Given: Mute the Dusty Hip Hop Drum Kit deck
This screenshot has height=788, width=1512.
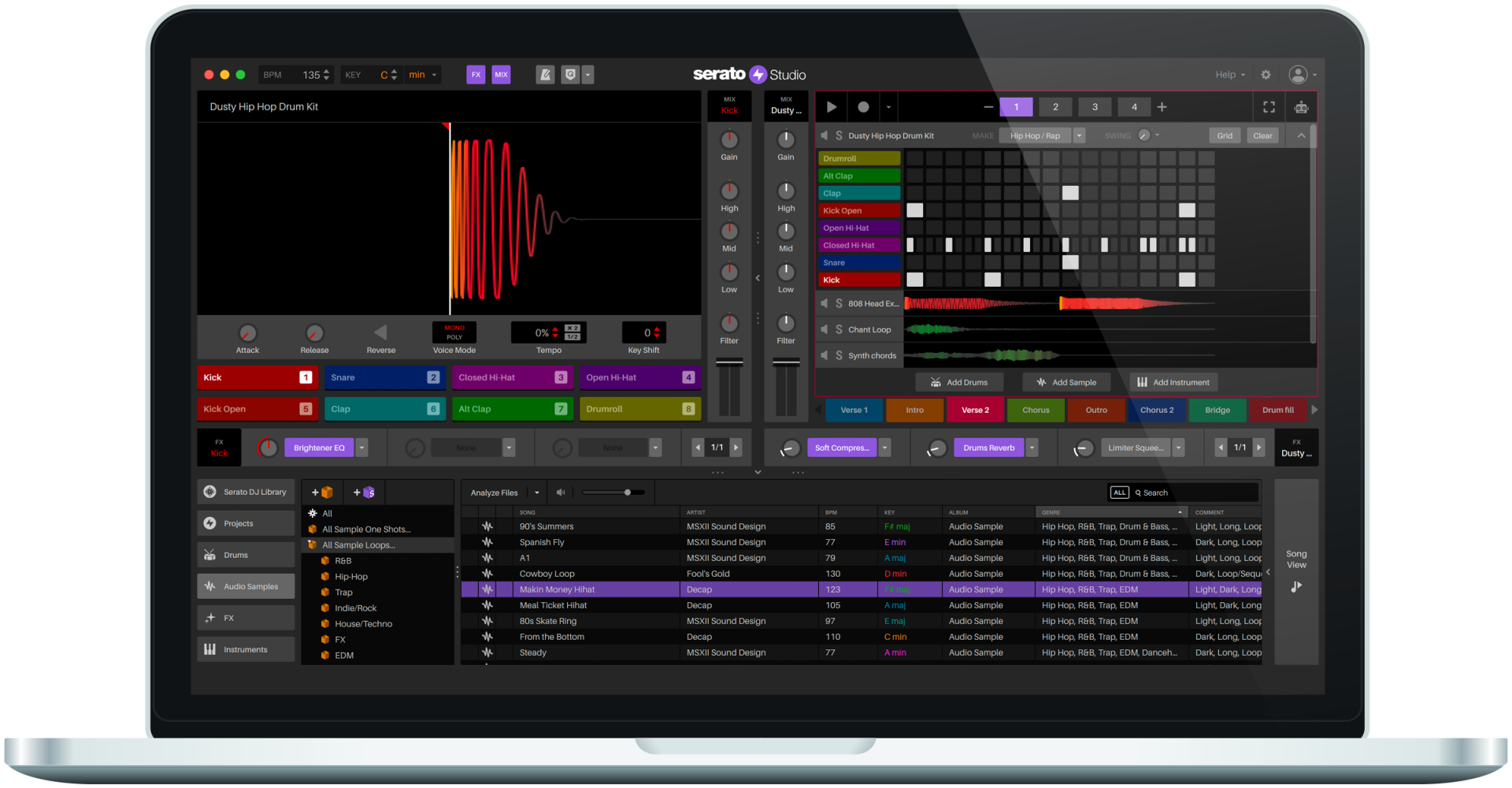Looking at the screenshot, I should [825, 136].
